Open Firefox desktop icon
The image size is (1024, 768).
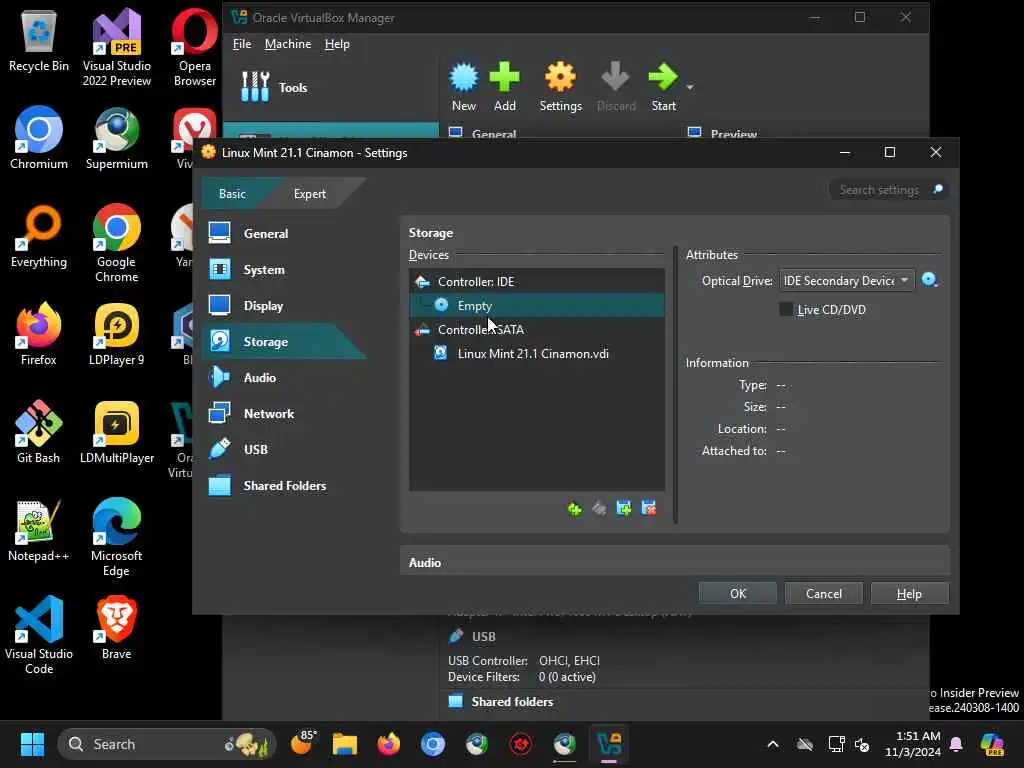tap(39, 334)
